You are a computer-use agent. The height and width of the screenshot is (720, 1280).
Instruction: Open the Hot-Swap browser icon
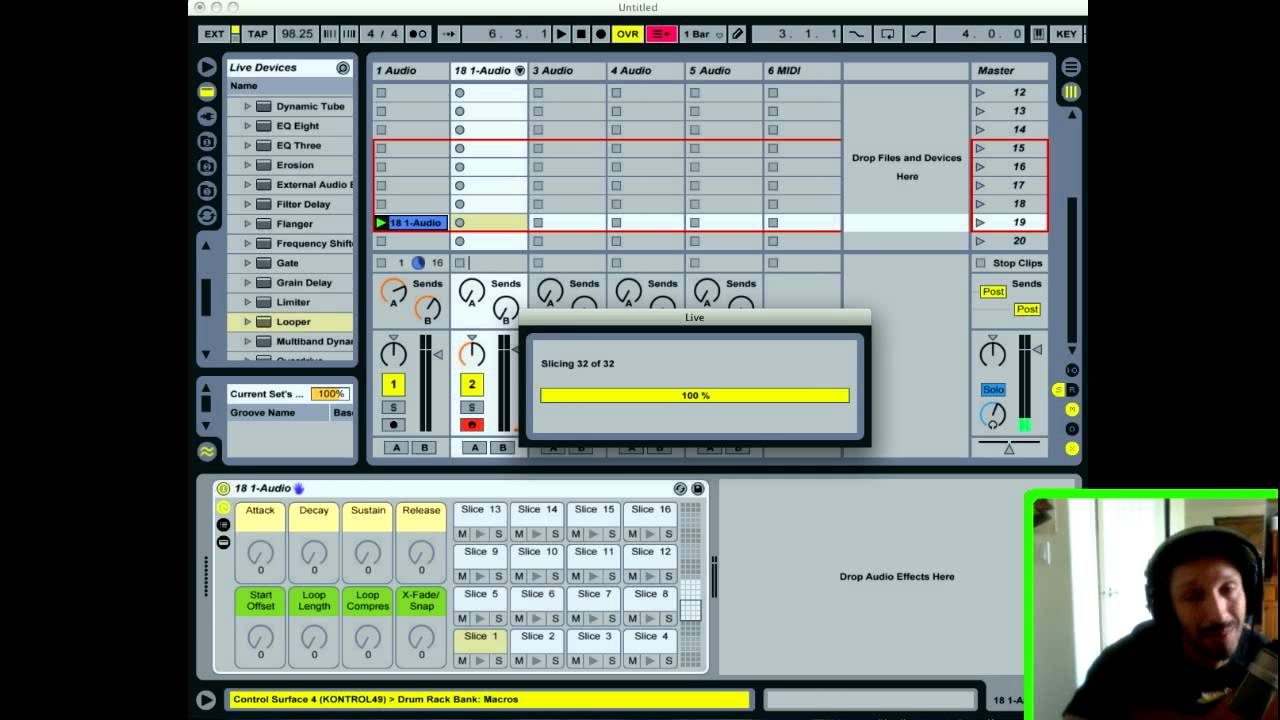[207, 216]
